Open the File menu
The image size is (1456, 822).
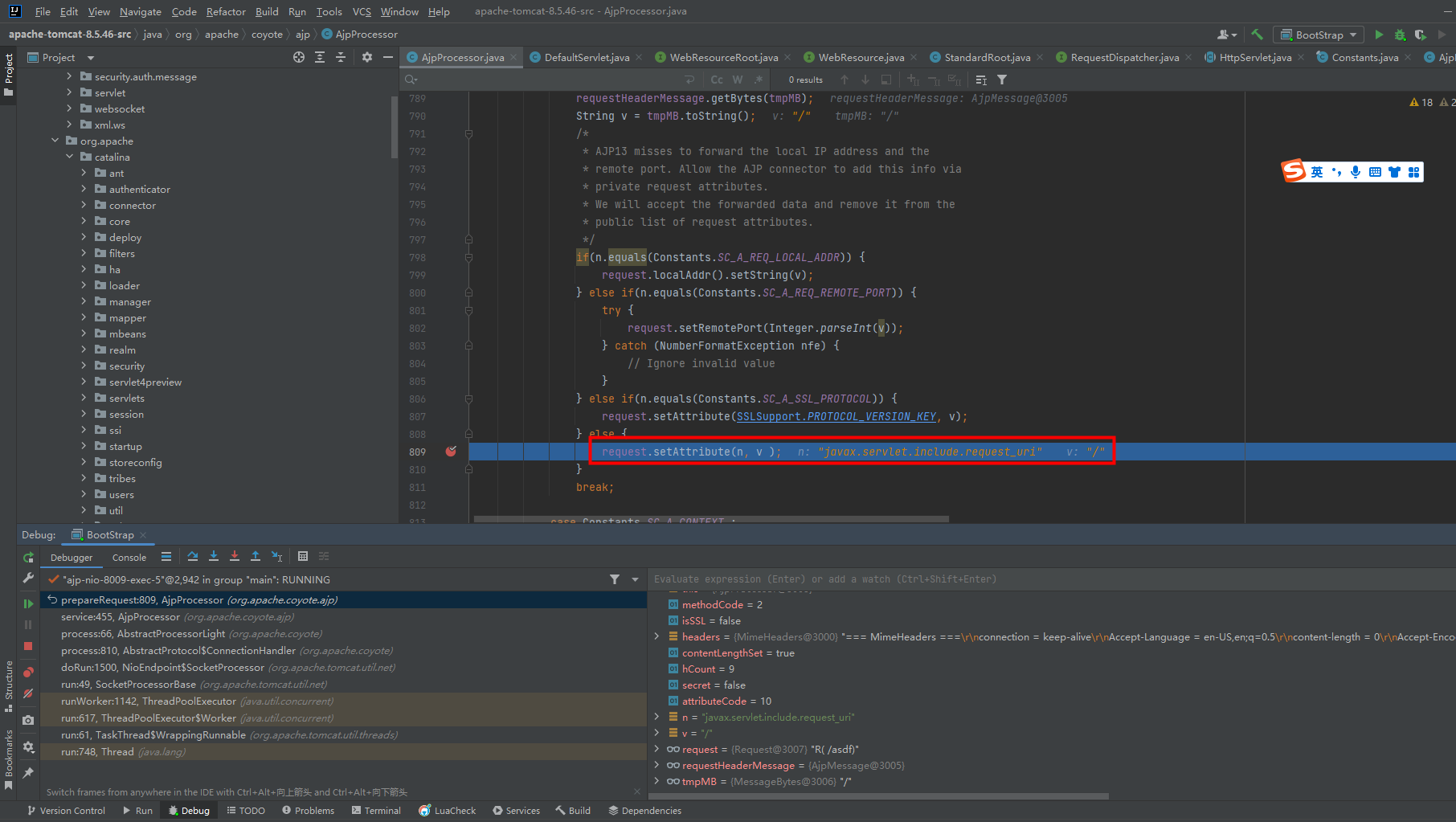(x=43, y=11)
